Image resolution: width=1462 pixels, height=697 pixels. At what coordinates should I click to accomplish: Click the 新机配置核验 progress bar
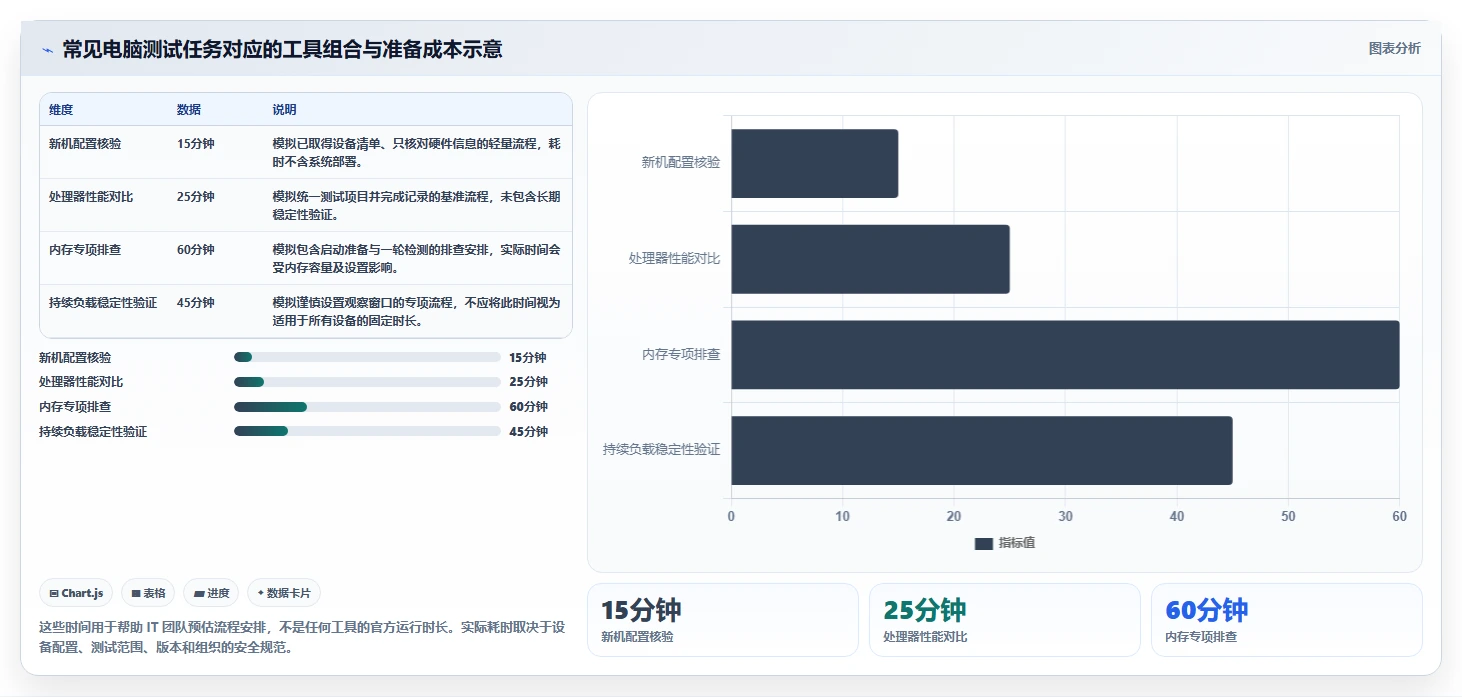coord(367,357)
